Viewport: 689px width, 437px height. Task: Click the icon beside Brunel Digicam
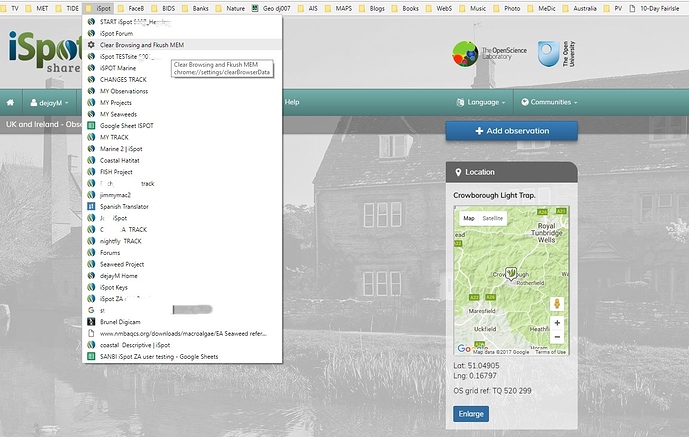[x=91, y=322]
